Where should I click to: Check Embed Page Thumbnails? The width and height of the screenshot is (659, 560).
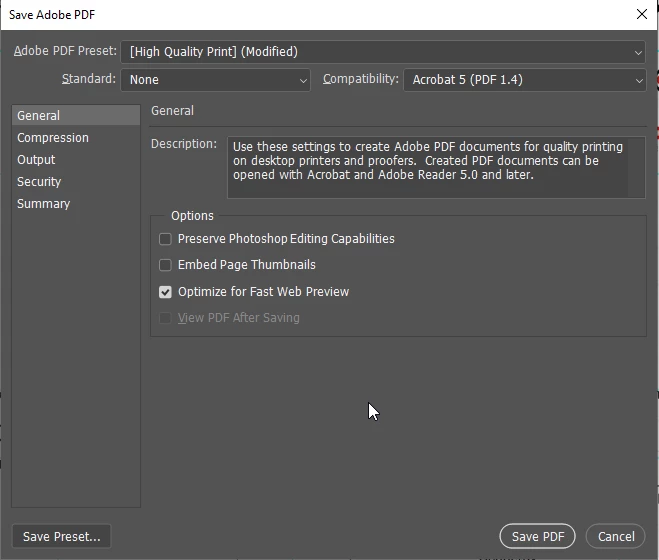(165, 265)
